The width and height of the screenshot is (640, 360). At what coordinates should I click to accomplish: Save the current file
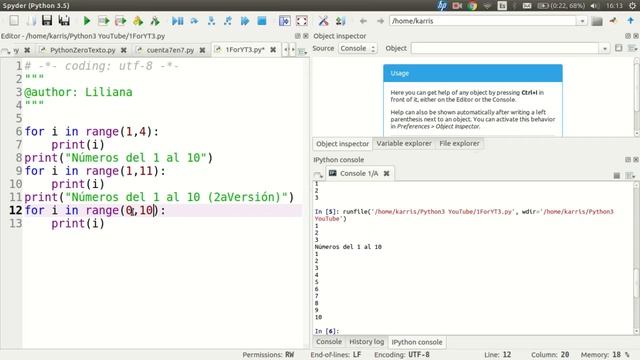click(47, 20)
